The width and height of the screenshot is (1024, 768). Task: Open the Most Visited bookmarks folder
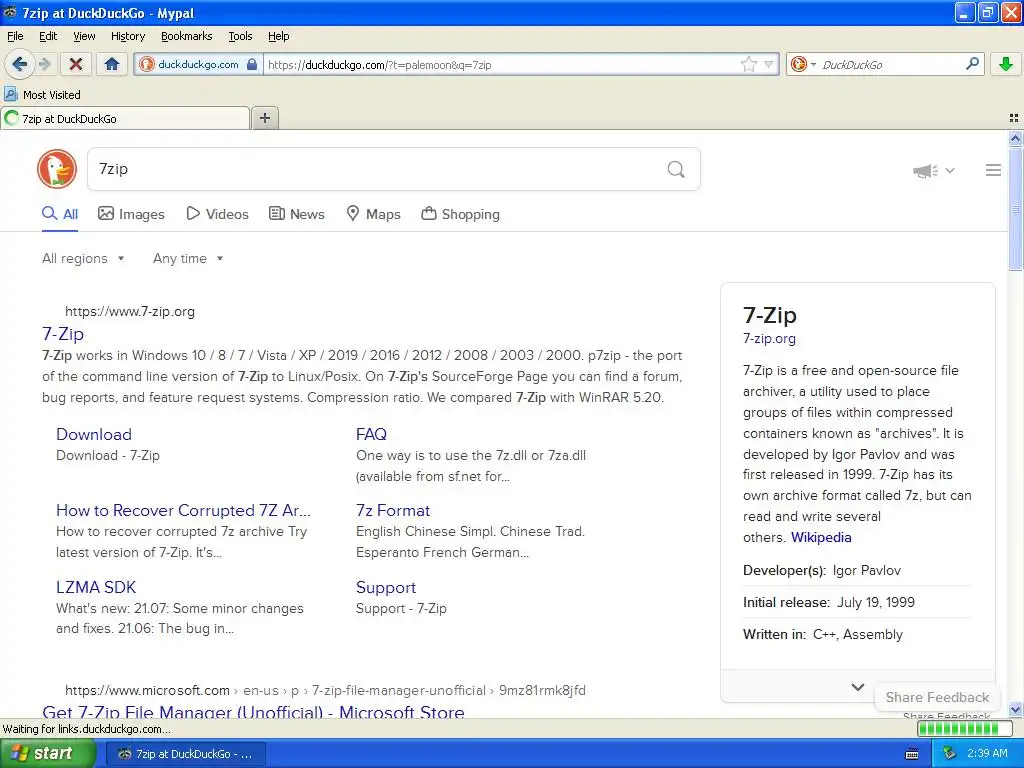[43, 95]
